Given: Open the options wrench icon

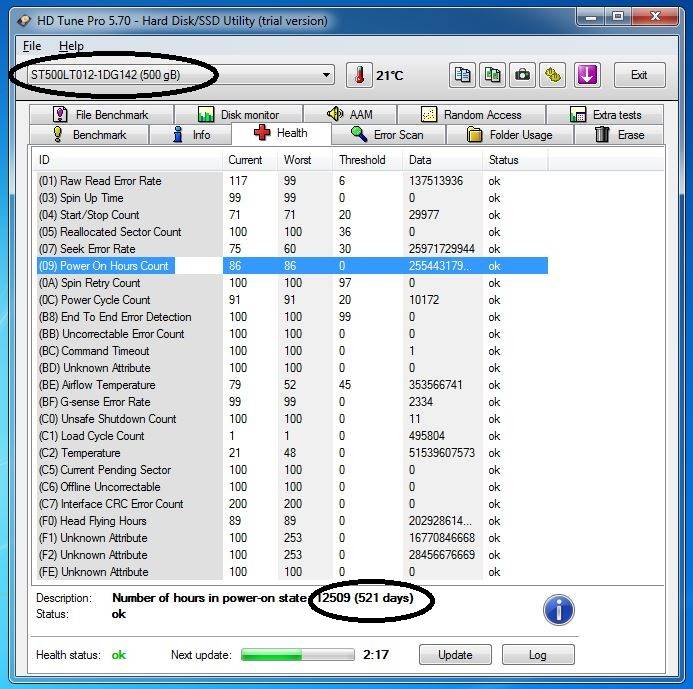Looking at the screenshot, I should [x=552, y=75].
